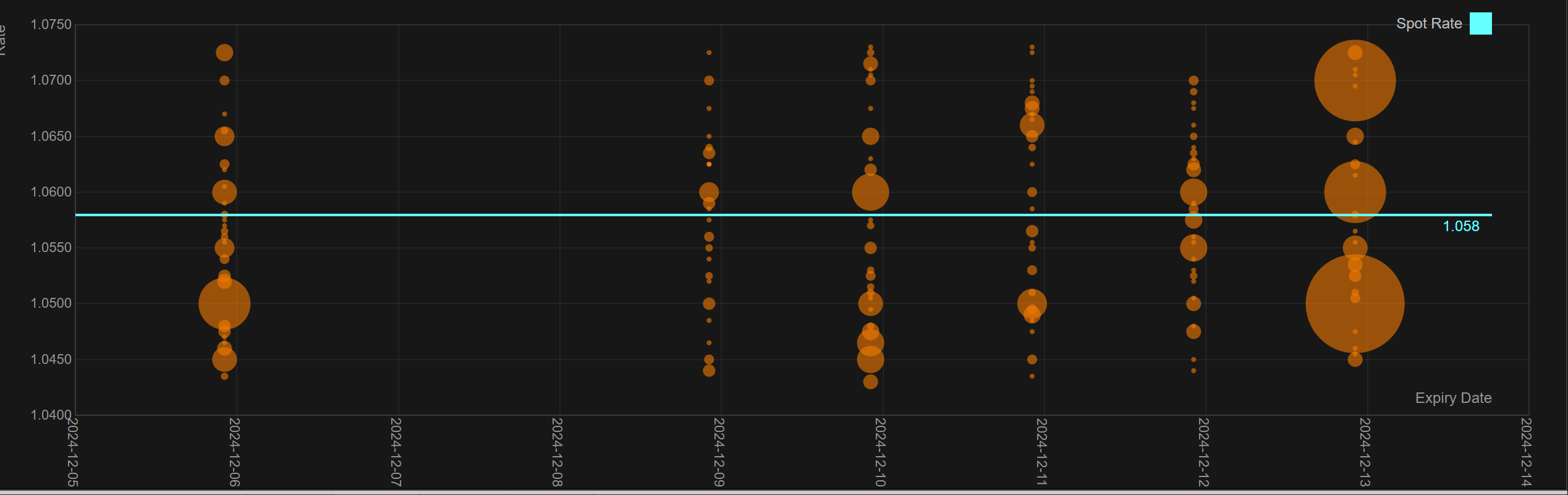
Task: Click the 2024-12-07 x-axis date label
Action: pos(396,452)
